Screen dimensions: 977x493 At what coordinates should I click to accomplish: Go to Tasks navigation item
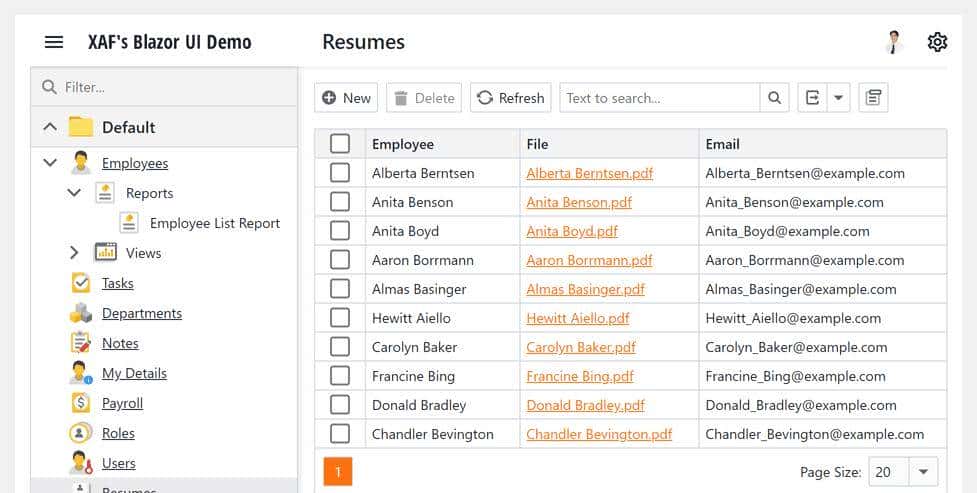click(x=117, y=283)
